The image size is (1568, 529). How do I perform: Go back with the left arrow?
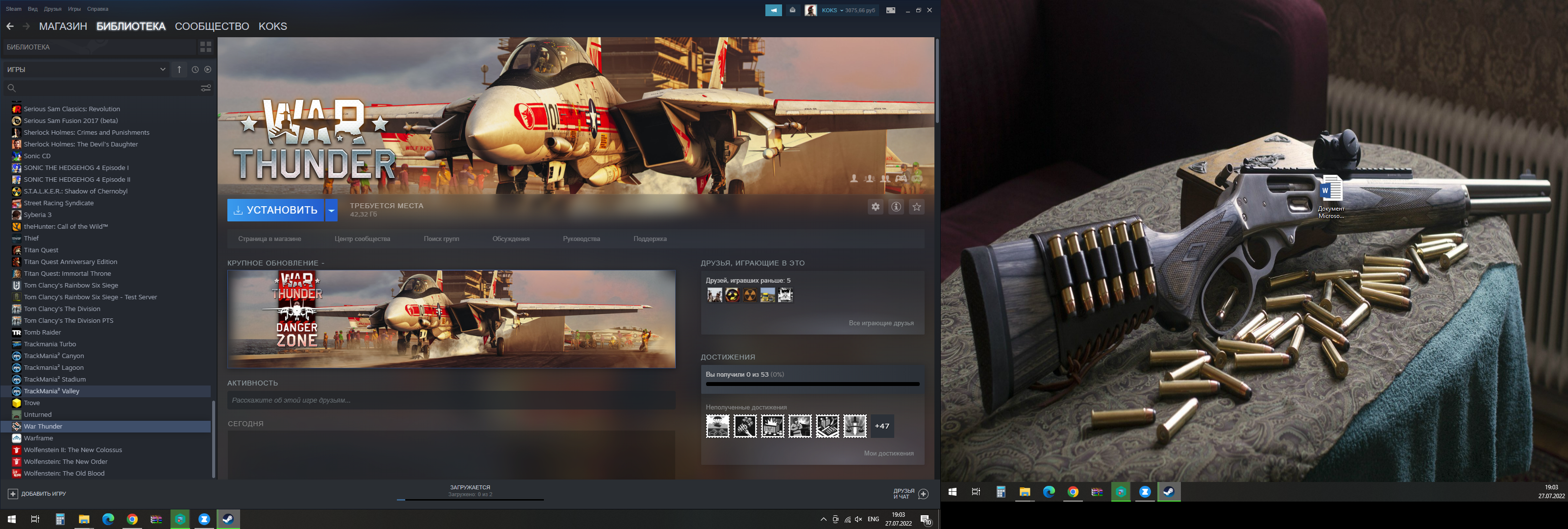tap(10, 26)
